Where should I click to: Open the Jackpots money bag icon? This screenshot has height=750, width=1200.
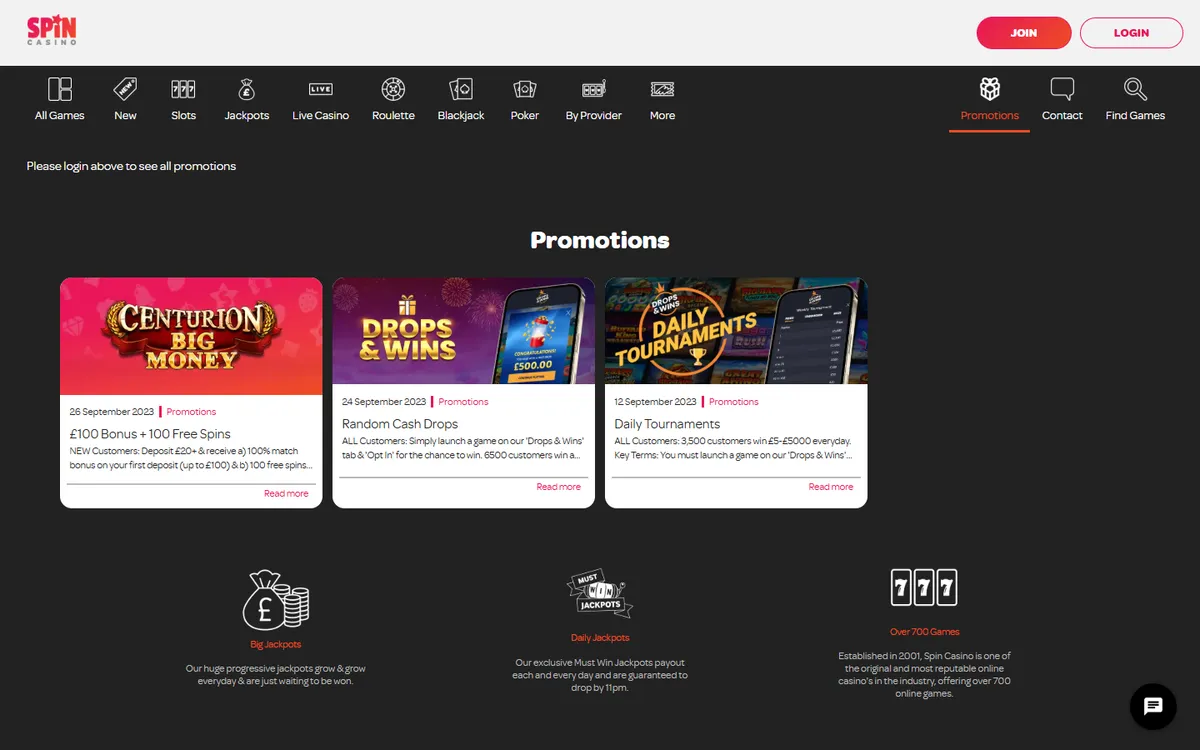247,89
